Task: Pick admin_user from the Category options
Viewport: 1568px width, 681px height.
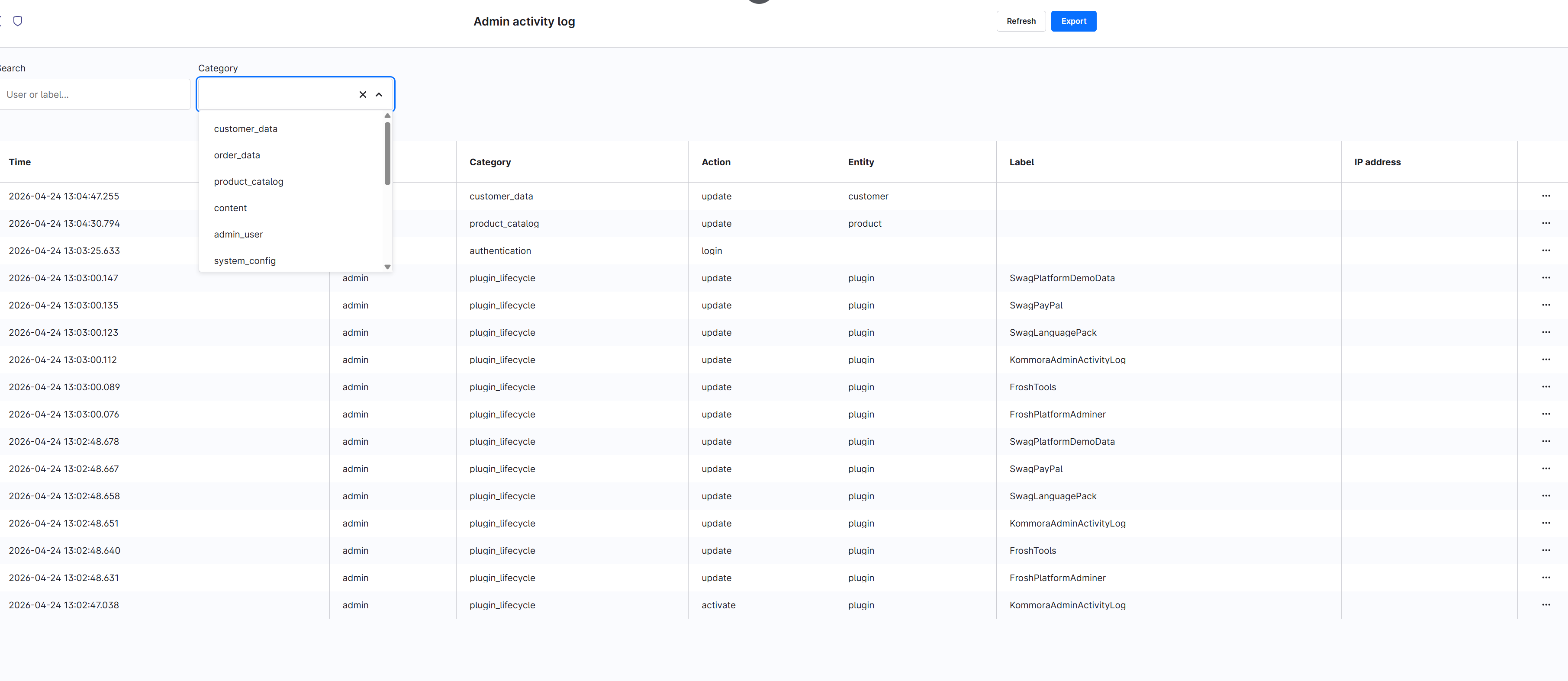Action: click(x=295, y=234)
